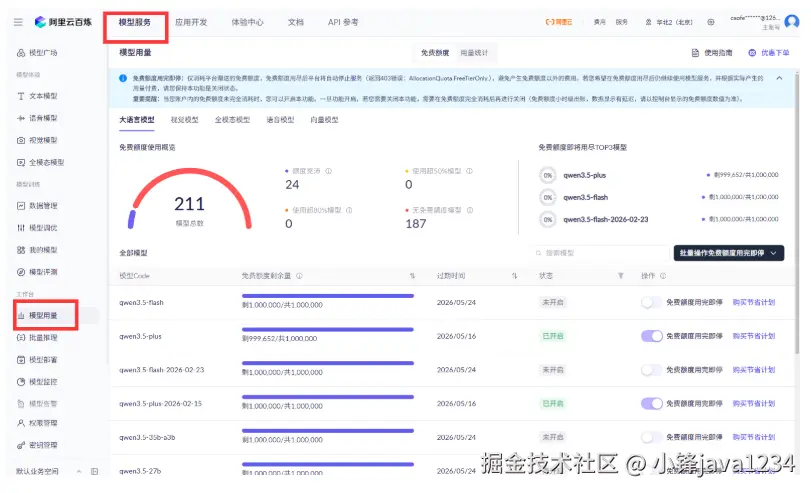Select the 大语言模型 tab

click(137, 120)
